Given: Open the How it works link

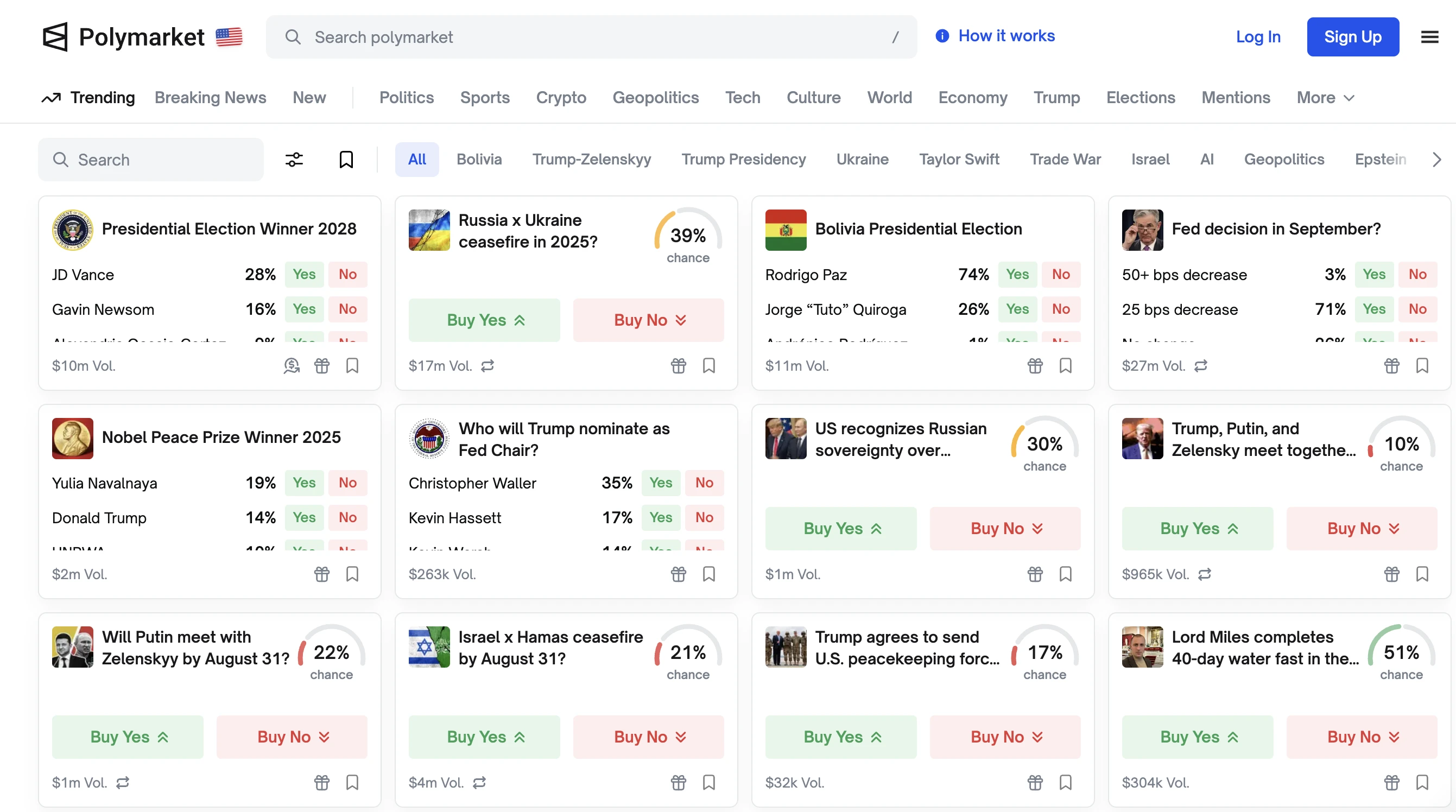Looking at the screenshot, I should tap(1006, 36).
